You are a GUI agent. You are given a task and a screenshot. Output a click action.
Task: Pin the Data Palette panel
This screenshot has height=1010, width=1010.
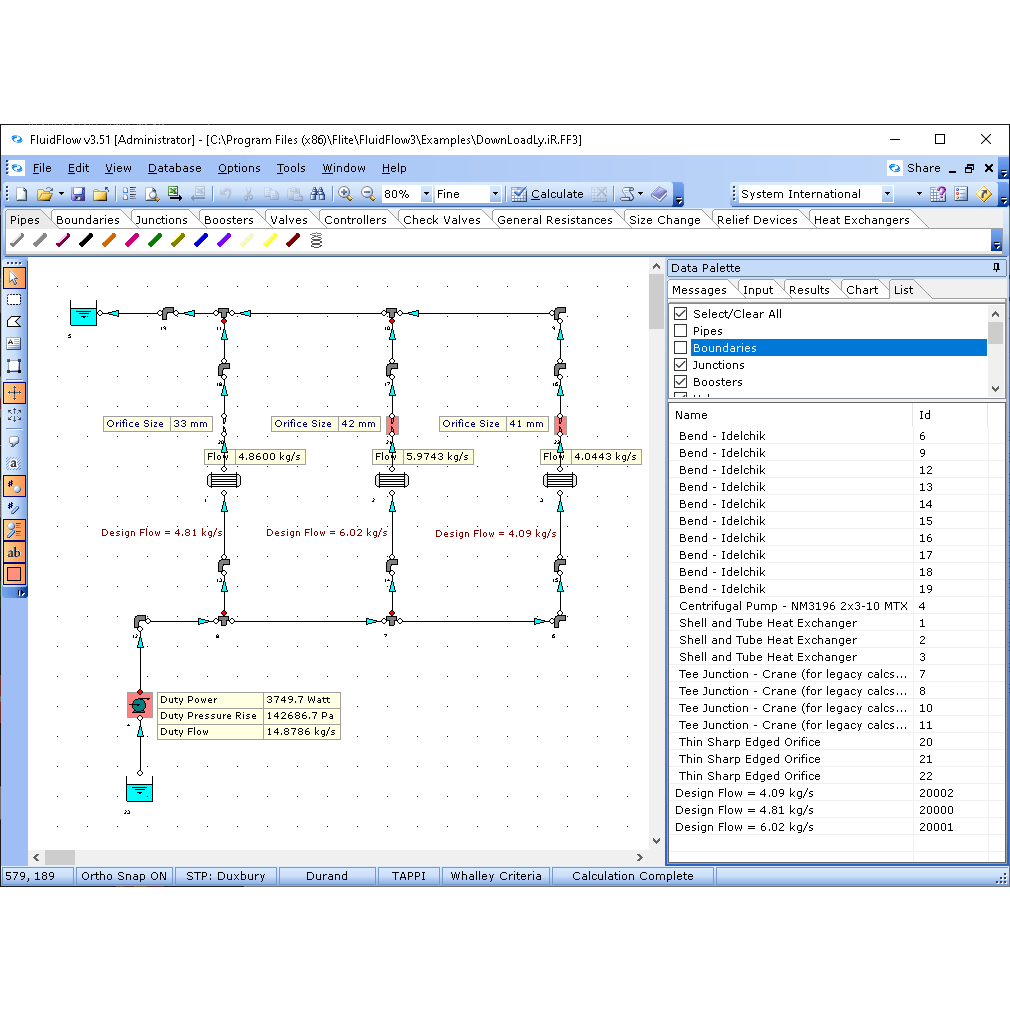click(x=995, y=268)
